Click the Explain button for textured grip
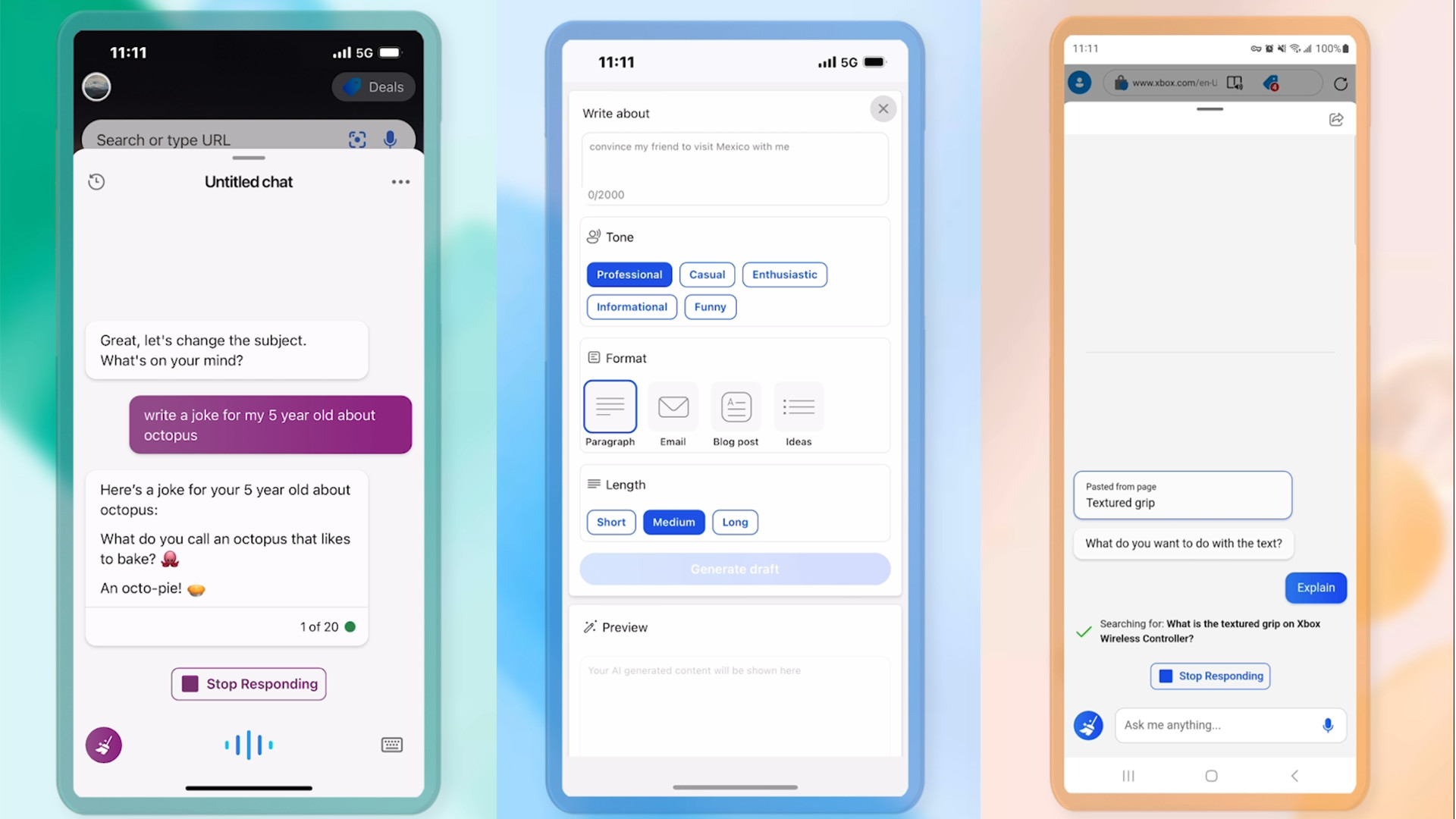 [x=1315, y=587]
